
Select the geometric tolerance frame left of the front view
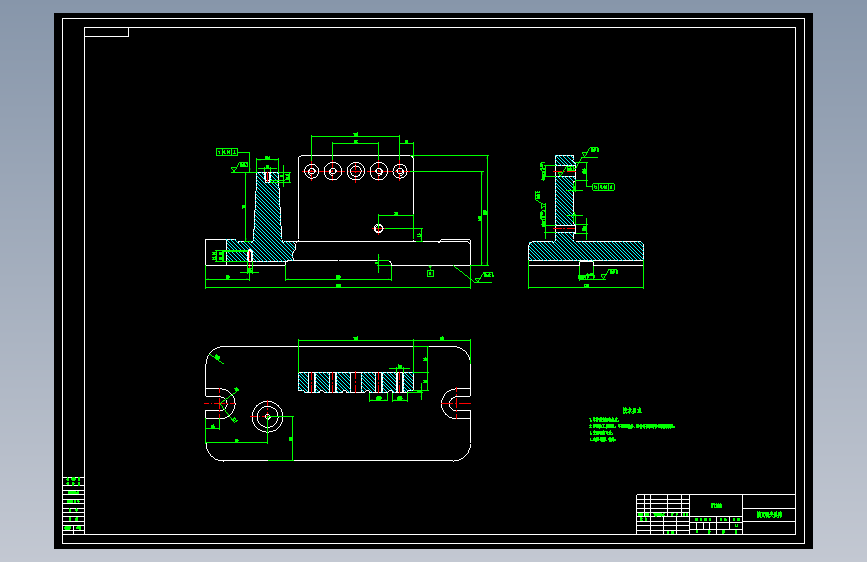coord(227,152)
